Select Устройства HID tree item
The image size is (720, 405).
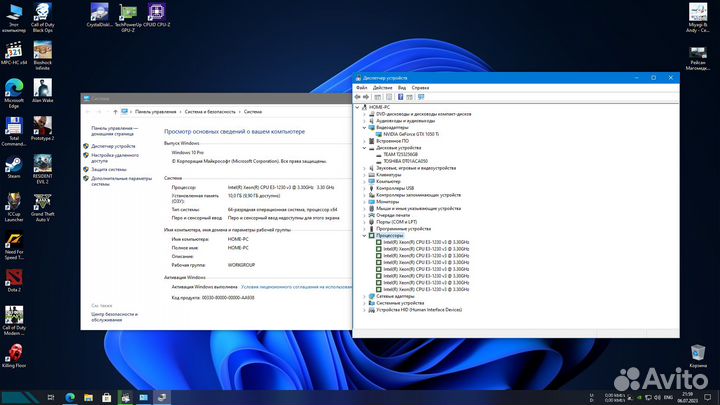point(419,309)
